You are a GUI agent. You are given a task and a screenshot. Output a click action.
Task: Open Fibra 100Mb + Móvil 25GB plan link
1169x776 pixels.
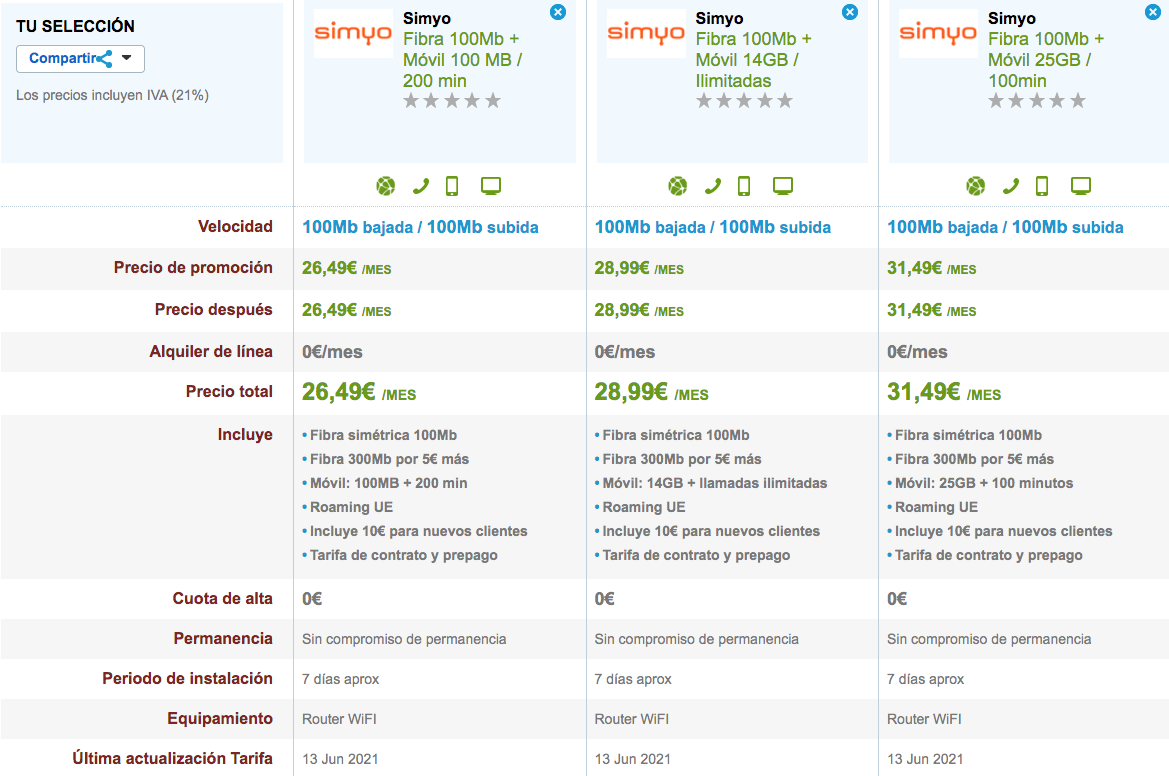1046,60
